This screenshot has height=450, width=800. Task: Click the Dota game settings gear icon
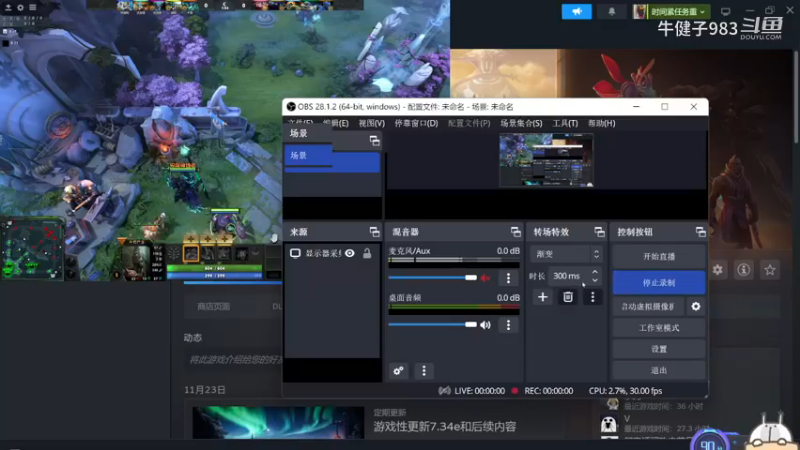(x=20, y=7)
